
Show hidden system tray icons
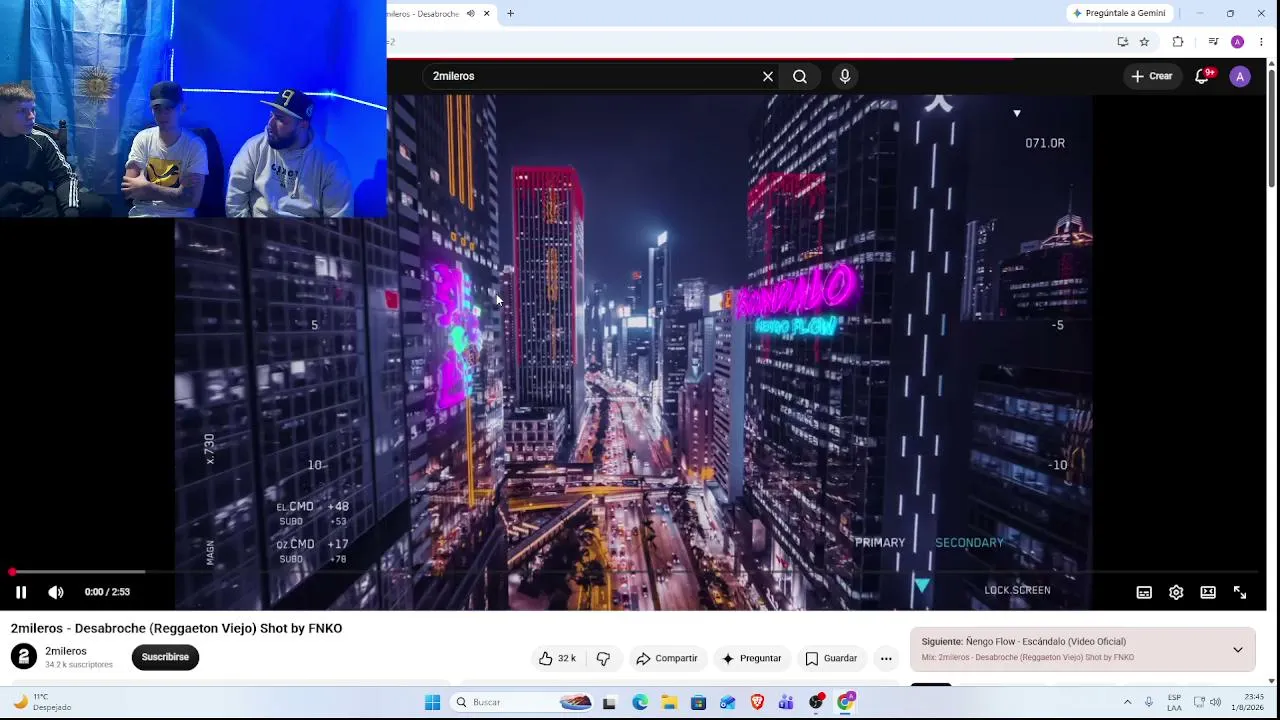(1127, 703)
